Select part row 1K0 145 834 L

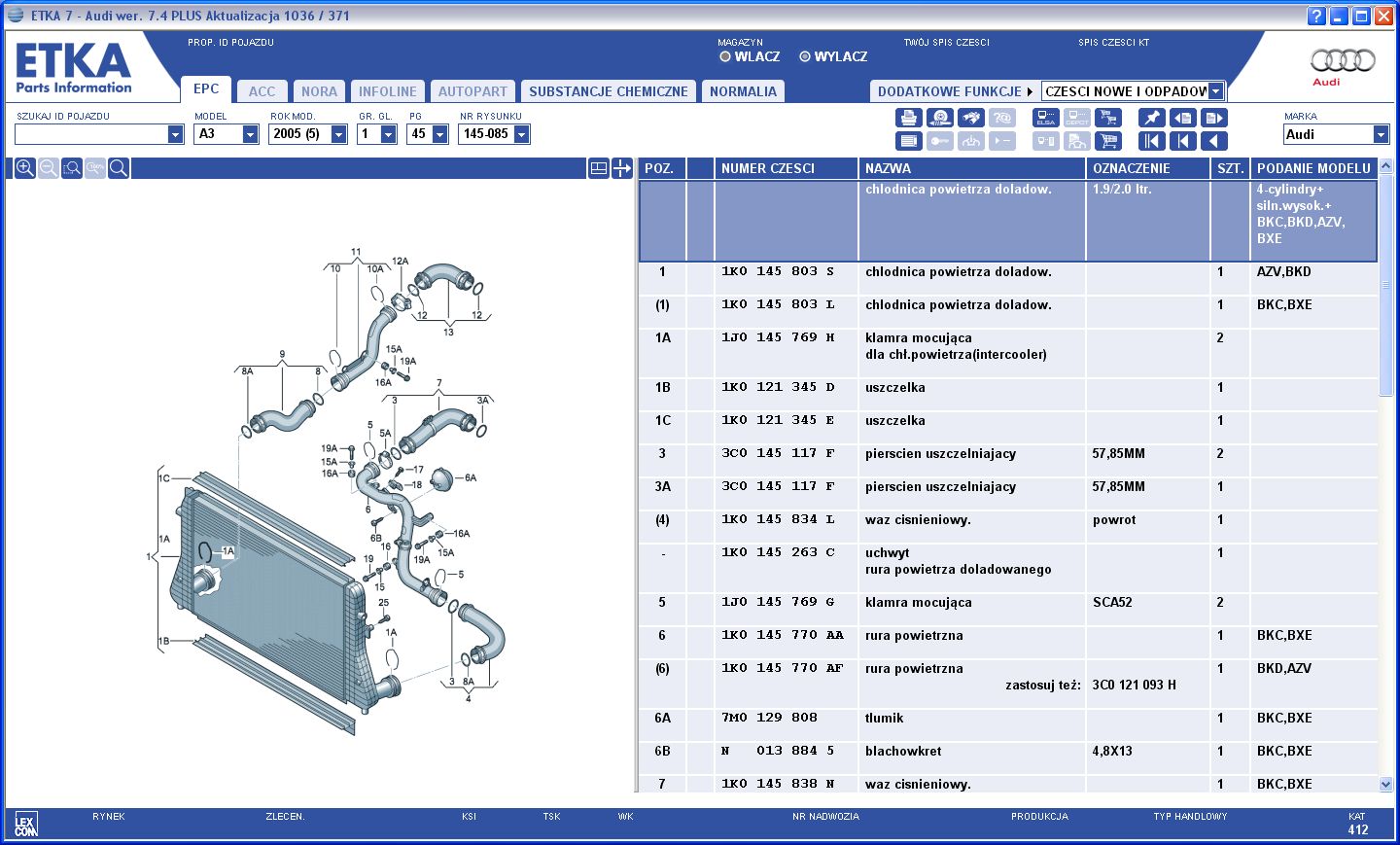pos(1008,528)
